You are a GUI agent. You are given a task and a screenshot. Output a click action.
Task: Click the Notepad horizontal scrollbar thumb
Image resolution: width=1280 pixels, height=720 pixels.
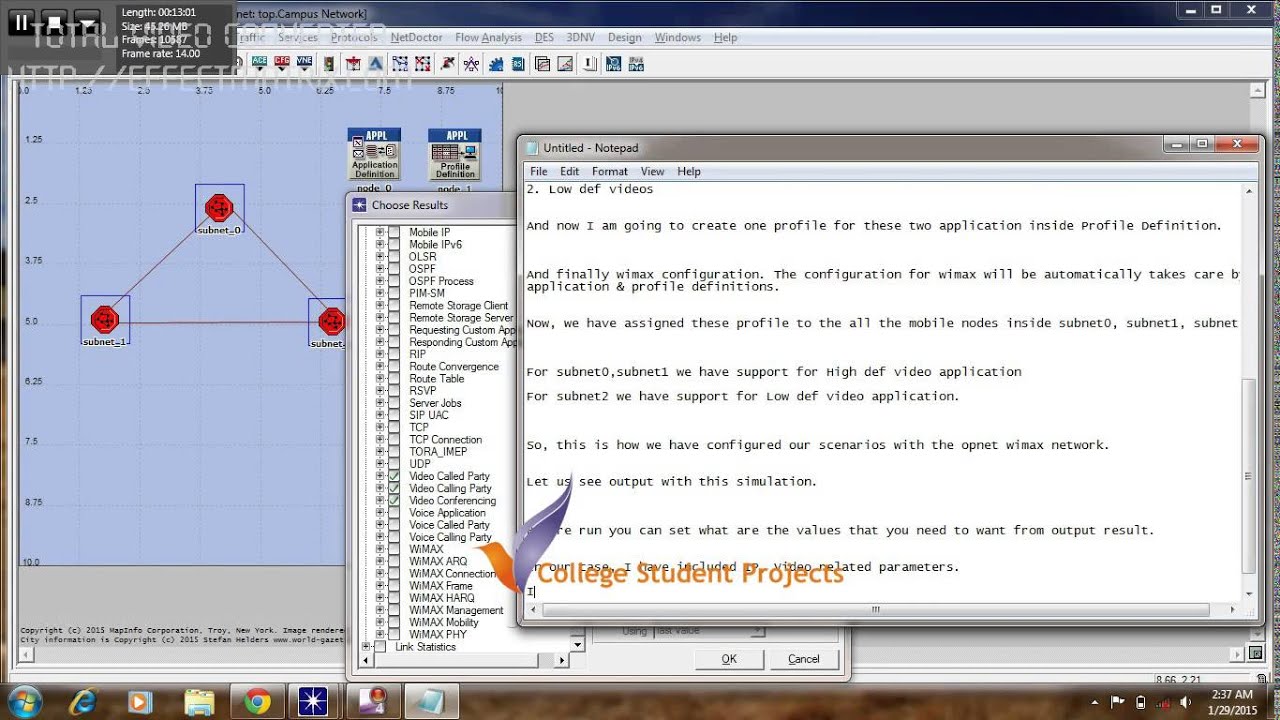tap(875, 609)
